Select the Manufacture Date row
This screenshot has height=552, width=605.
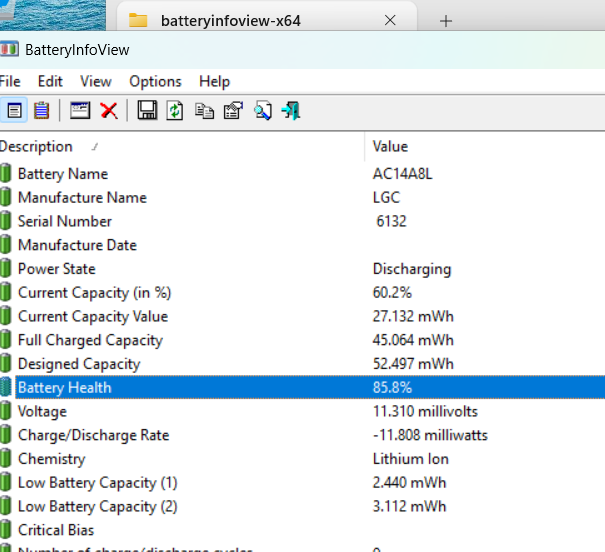302,245
